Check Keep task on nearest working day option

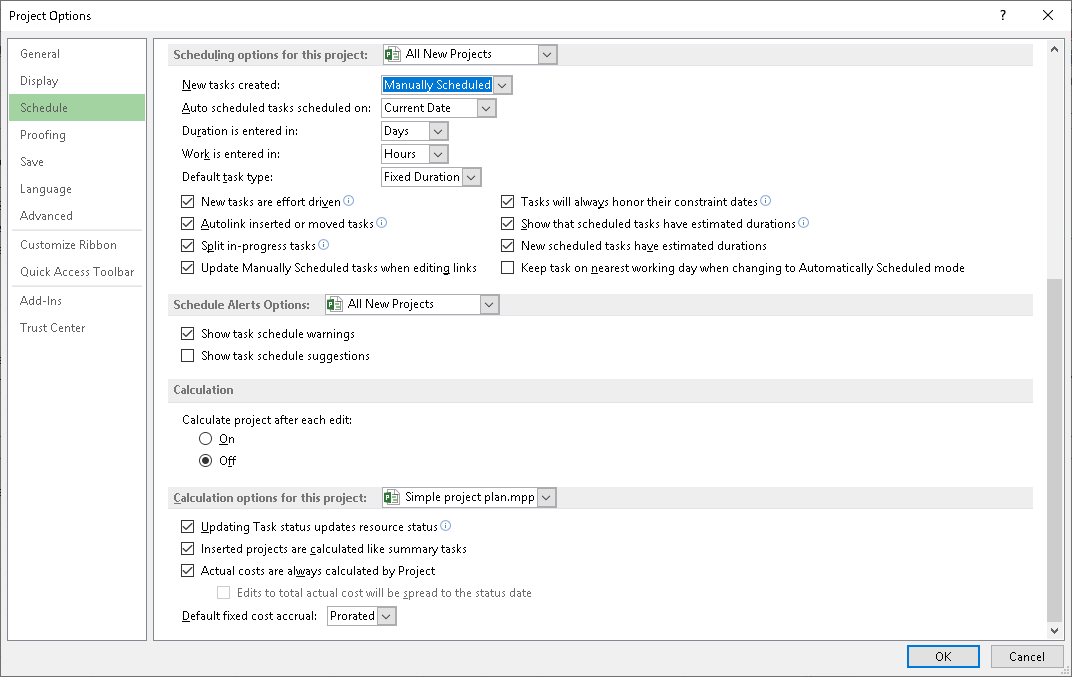click(x=507, y=268)
